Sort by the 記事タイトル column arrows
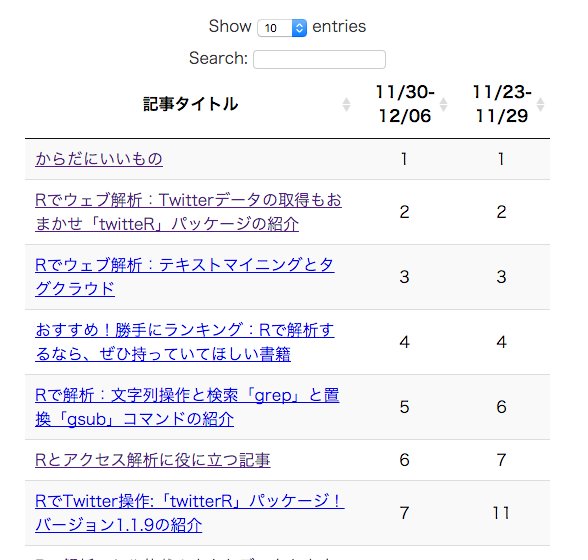Screen dimensions: 588x560 [346, 105]
